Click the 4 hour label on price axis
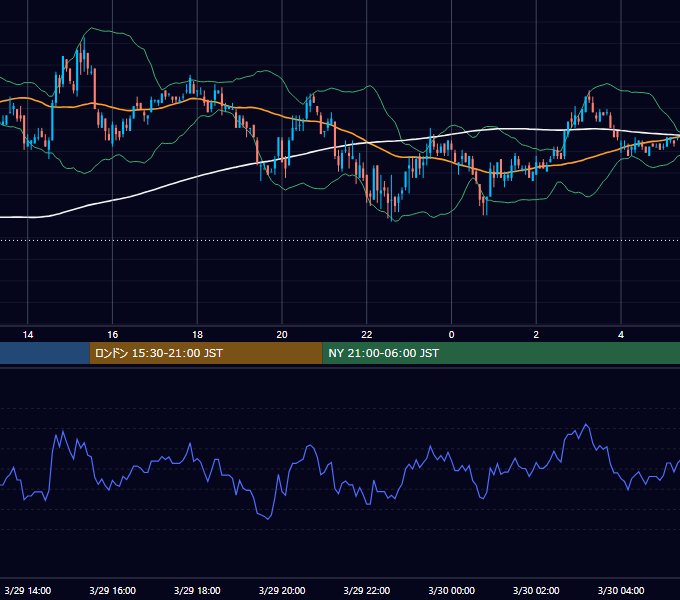The height and width of the screenshot is (600, 680). click(621, 335)
